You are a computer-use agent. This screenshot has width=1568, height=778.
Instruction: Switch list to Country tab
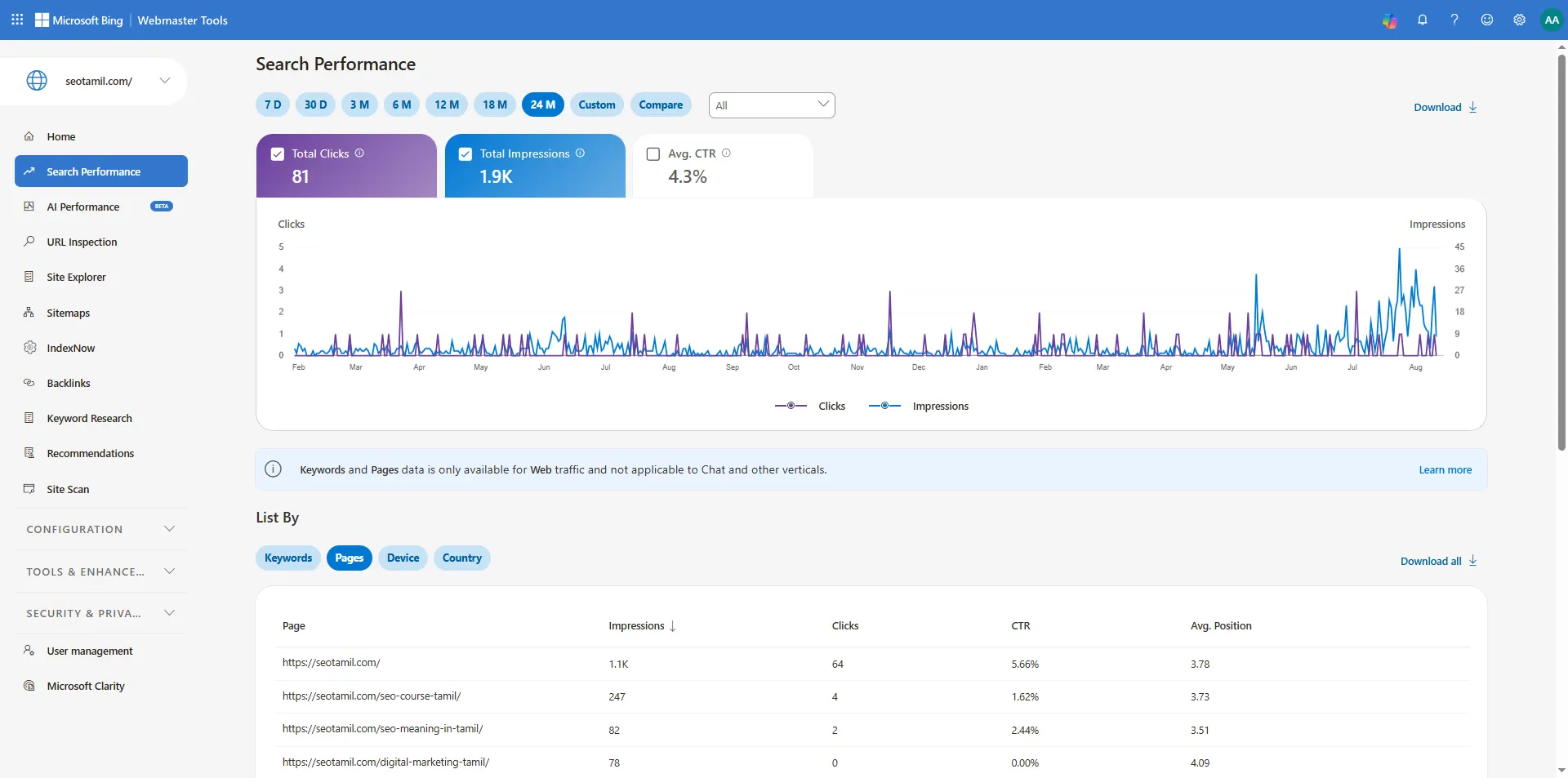coord(462,558)
